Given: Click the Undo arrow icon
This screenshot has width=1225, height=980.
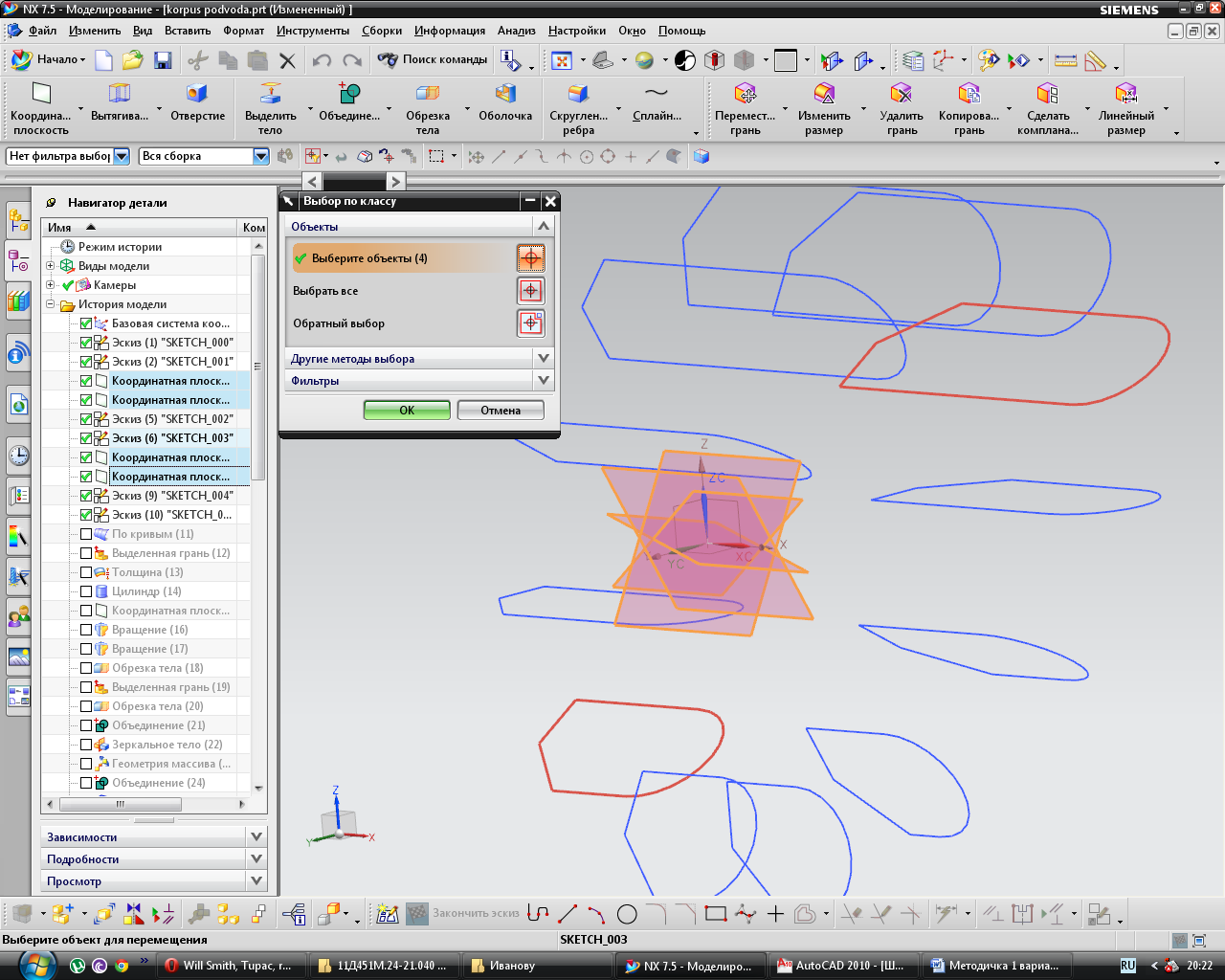Looking at the screenshot, I should click(x=322, y=60).
